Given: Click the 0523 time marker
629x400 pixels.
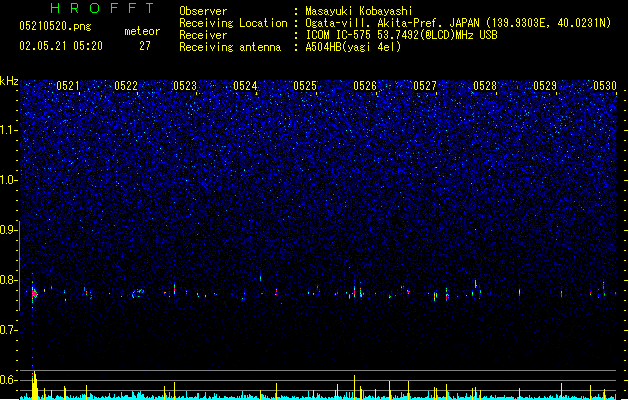Looking at the screenshot, I should click(x=185, y=86).
